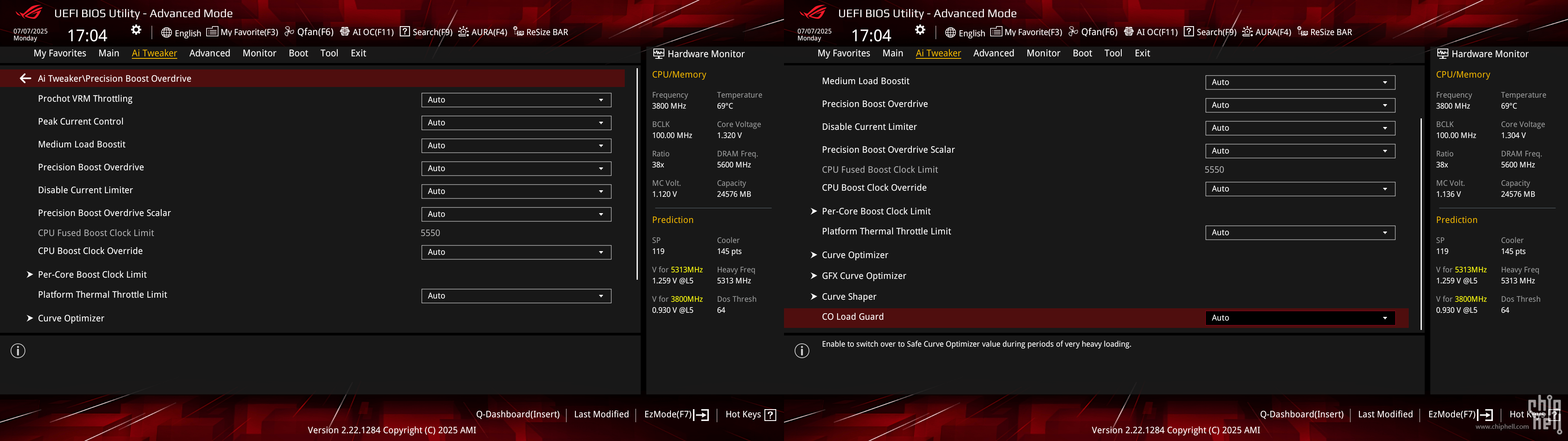Image resolution: width=1568 pixels, height=441 pixels.
Task: Open Exit tab in right BIOS
Action: (x=1143, y=53)
